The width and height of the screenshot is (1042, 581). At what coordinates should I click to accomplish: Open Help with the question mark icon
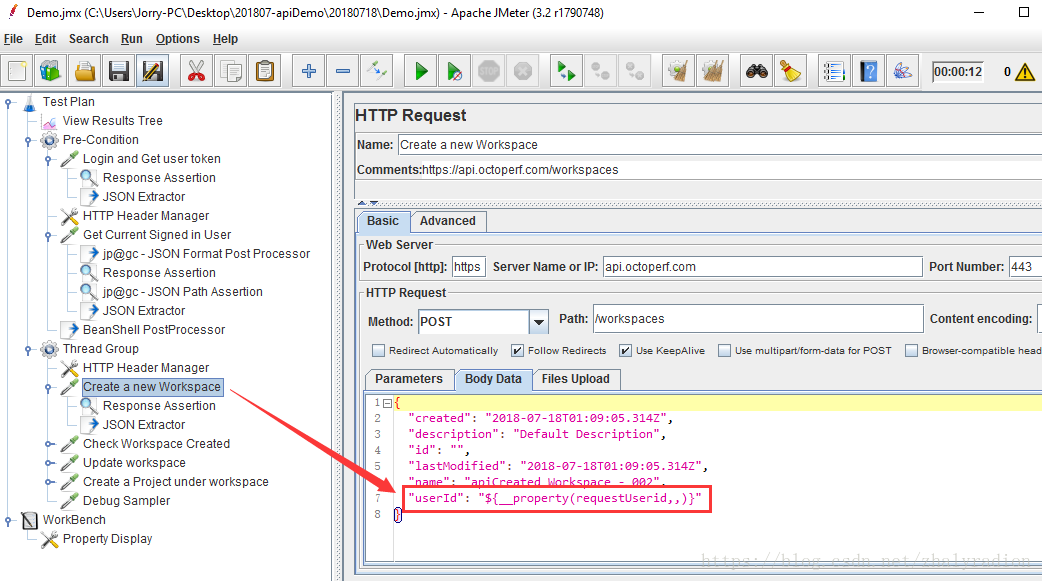(x=869, y=71)
